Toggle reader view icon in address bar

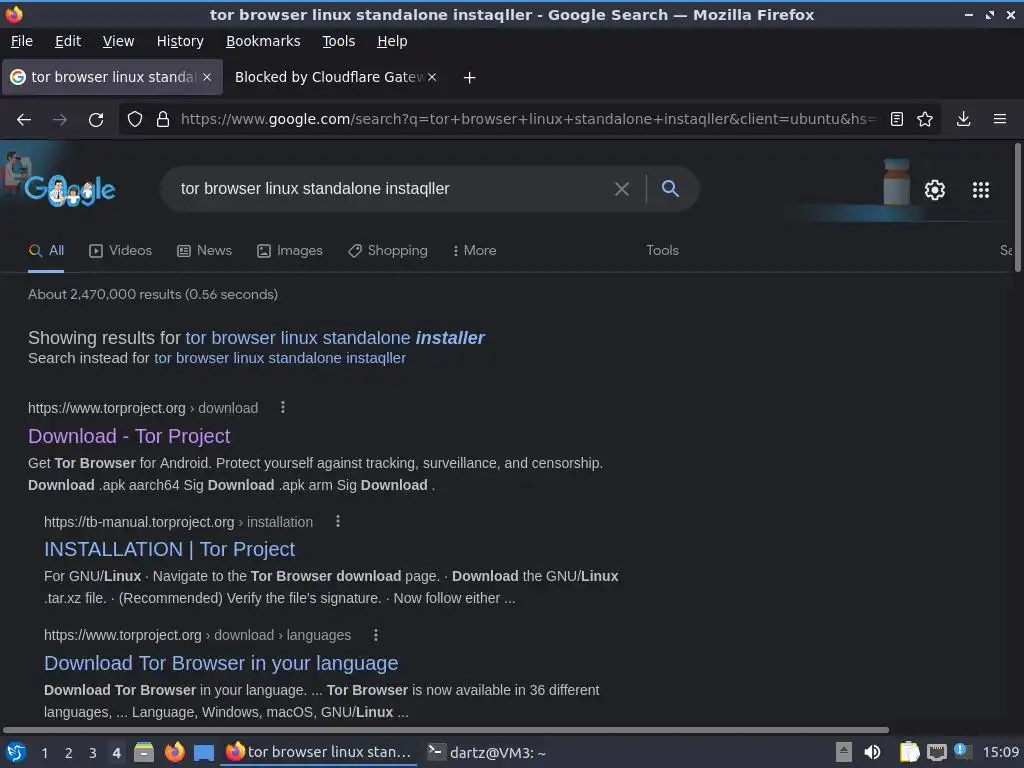click(897, 119)
